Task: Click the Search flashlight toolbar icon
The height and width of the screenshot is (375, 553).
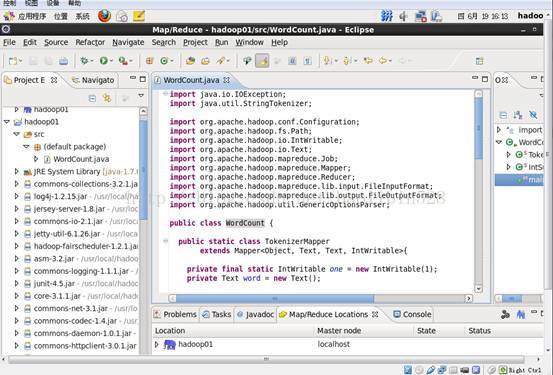Action: 221,61
